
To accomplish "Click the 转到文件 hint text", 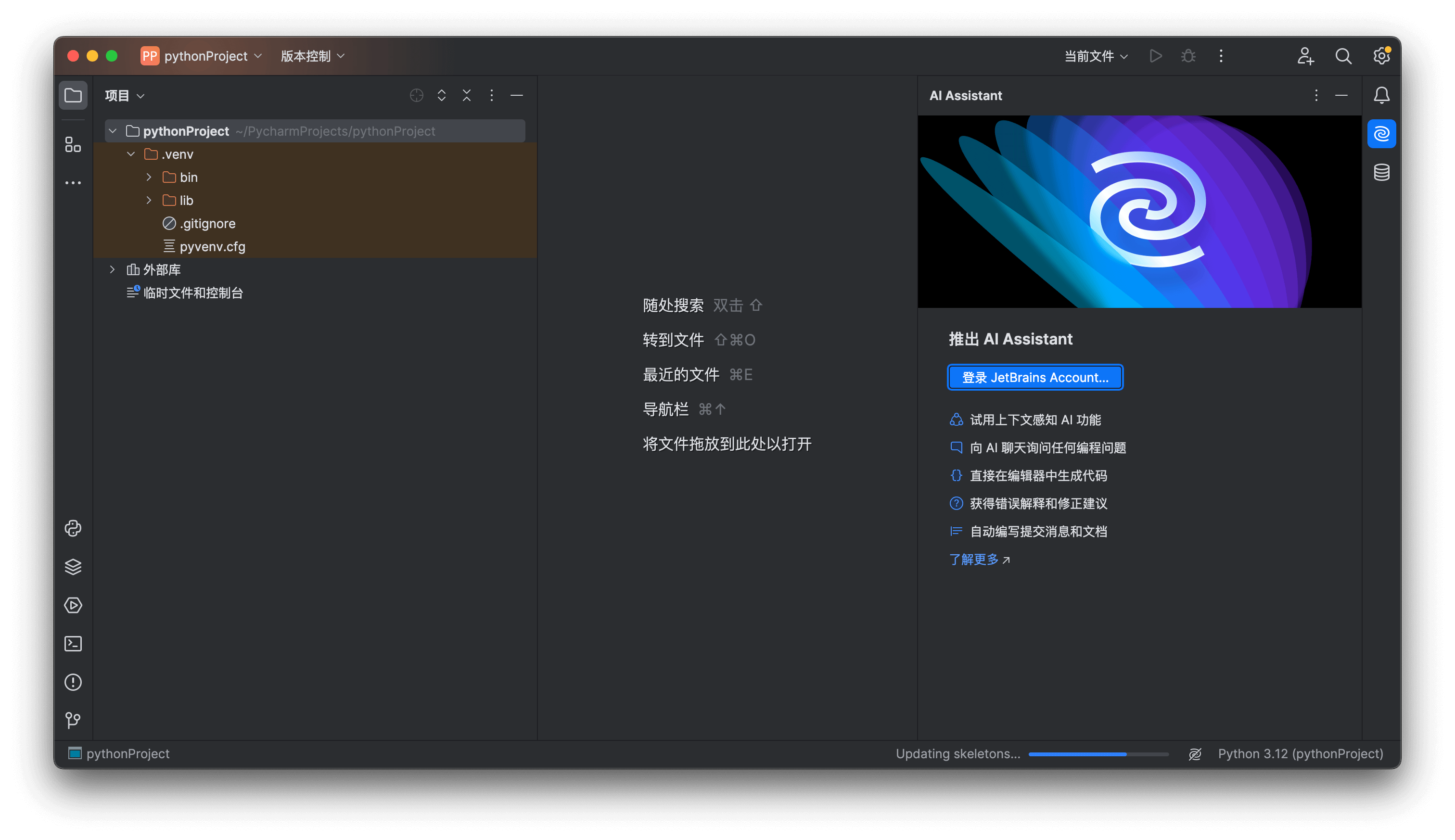I will coord(673,340).
